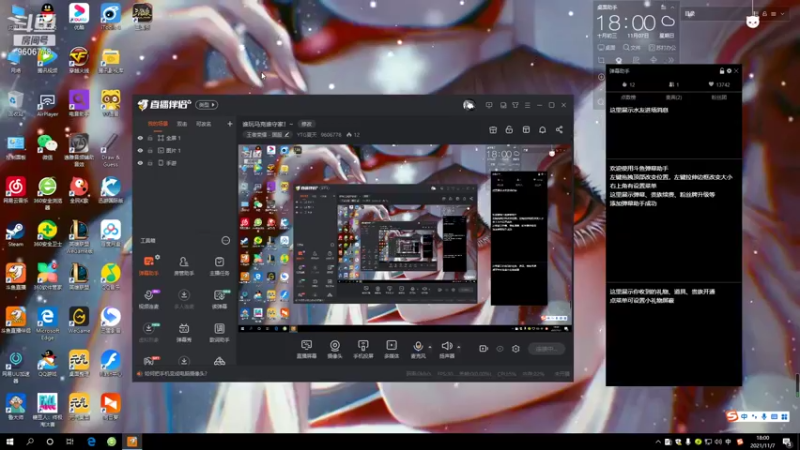
Task: Open 粉丝团 tab in 弹幕助手 window
Action: [719, 97]
